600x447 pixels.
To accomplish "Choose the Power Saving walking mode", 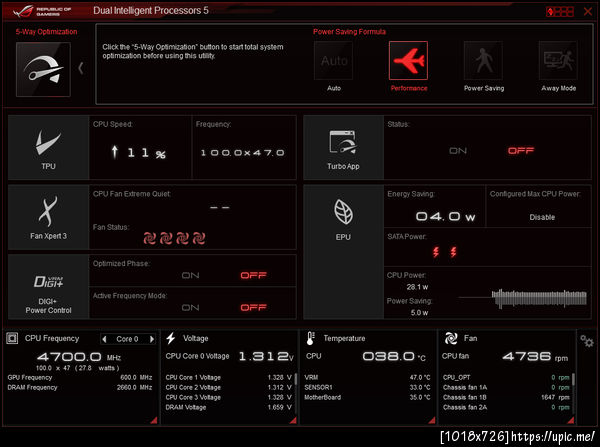I will pyautogui.click(x=483, y=61).
